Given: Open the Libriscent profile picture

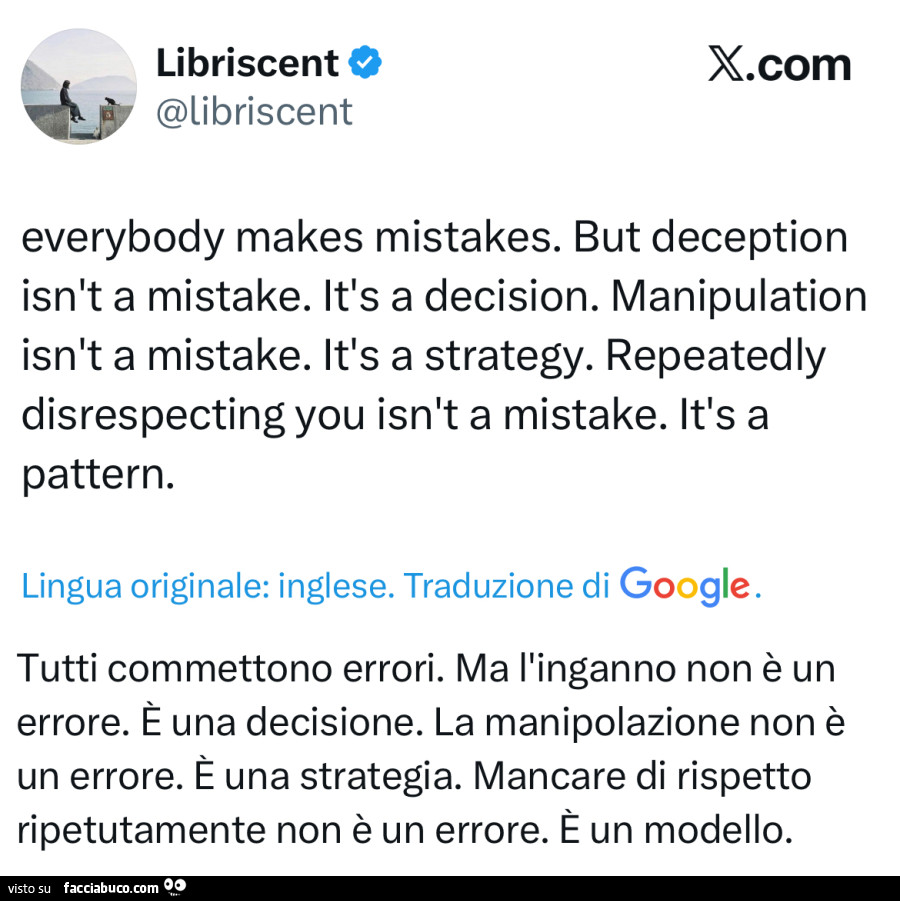Looking at the screenshot, I should tap(79, 86).
